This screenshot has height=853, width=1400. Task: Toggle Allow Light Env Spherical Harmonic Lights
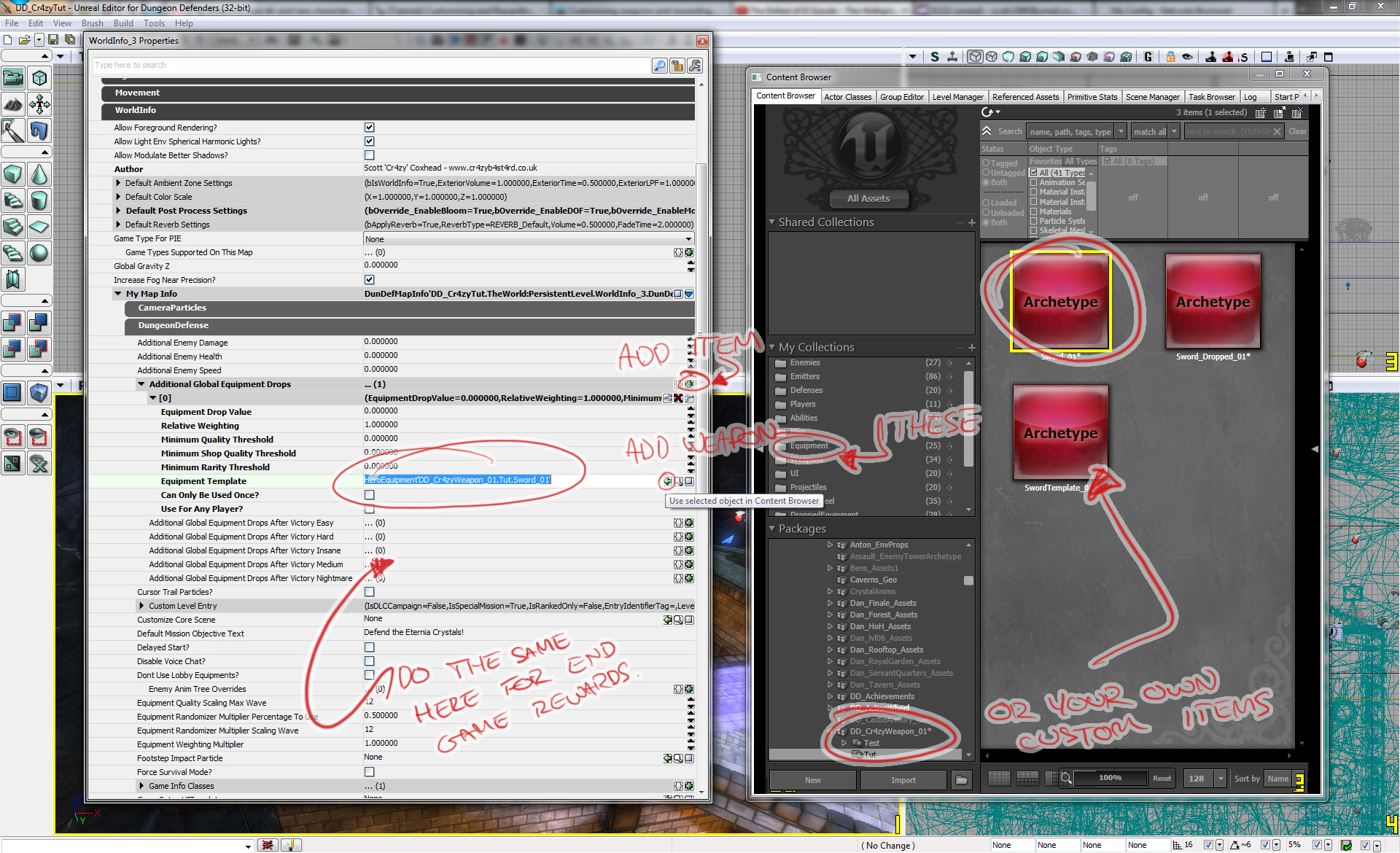(x=370, y=141)
